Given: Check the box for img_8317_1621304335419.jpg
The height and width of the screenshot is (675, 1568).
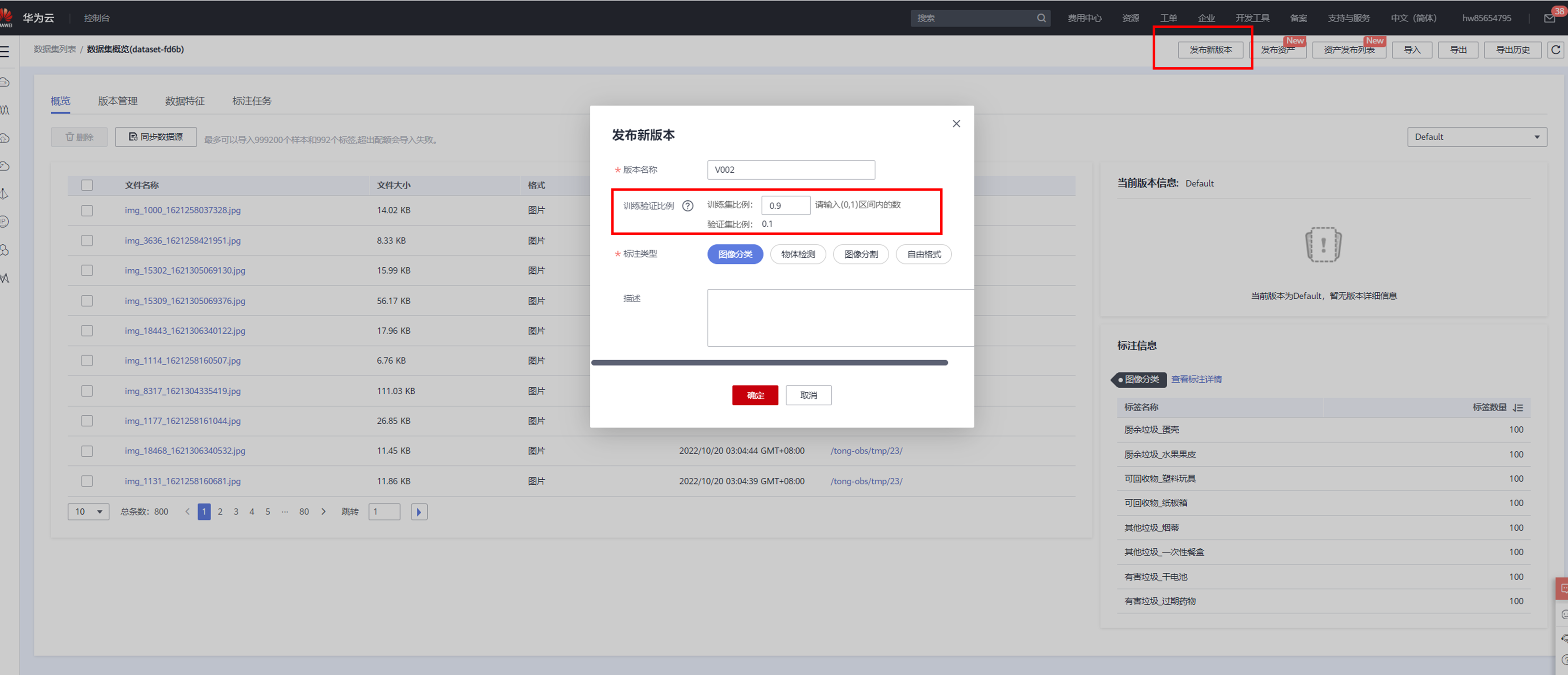Looking at the screenshot, I should [87, 391].
